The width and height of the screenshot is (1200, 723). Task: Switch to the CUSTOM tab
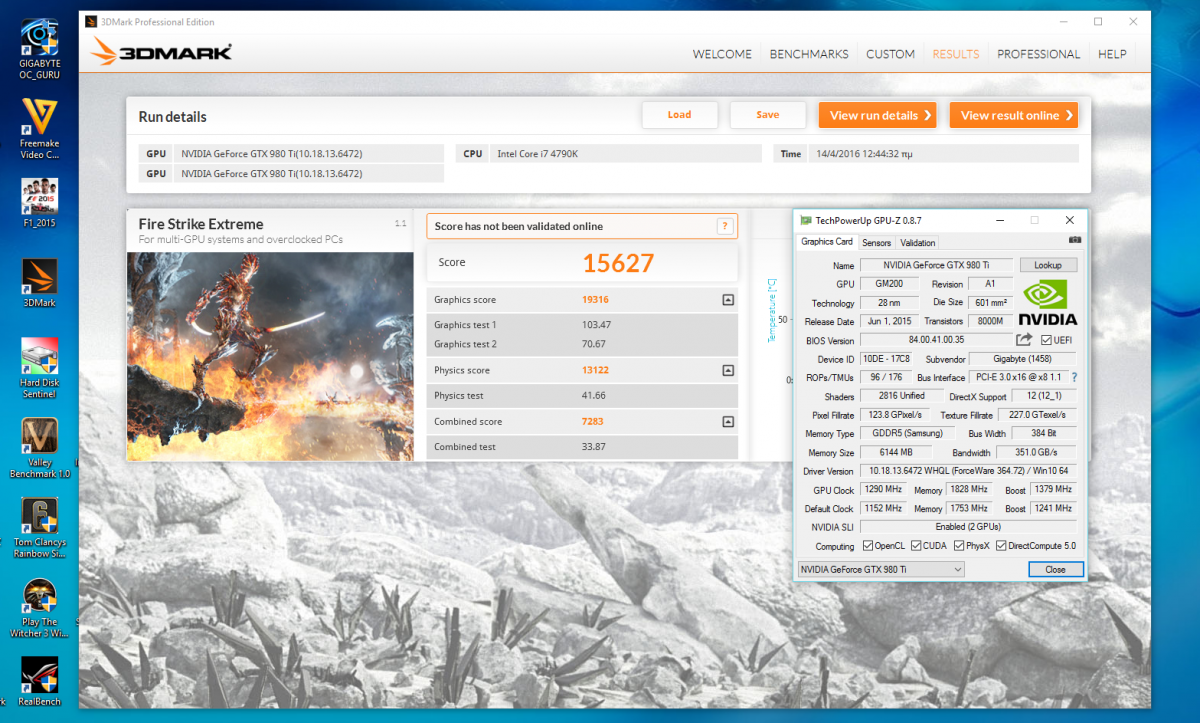tap(890, 54)
